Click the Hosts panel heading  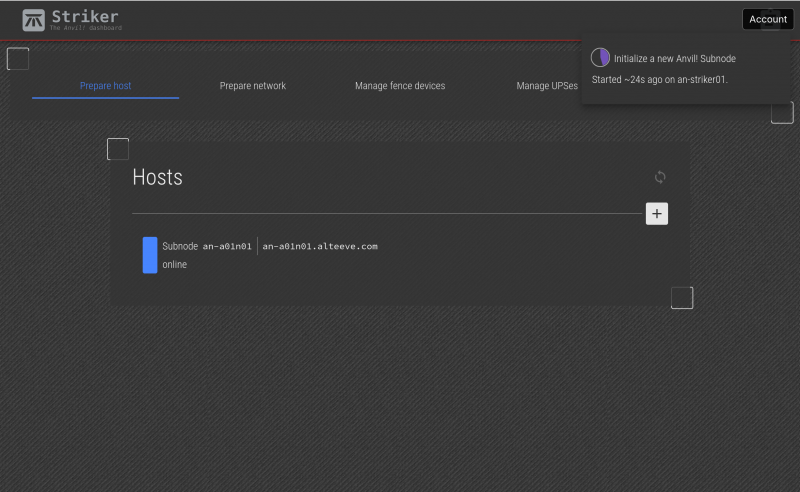tap(158, 178)
